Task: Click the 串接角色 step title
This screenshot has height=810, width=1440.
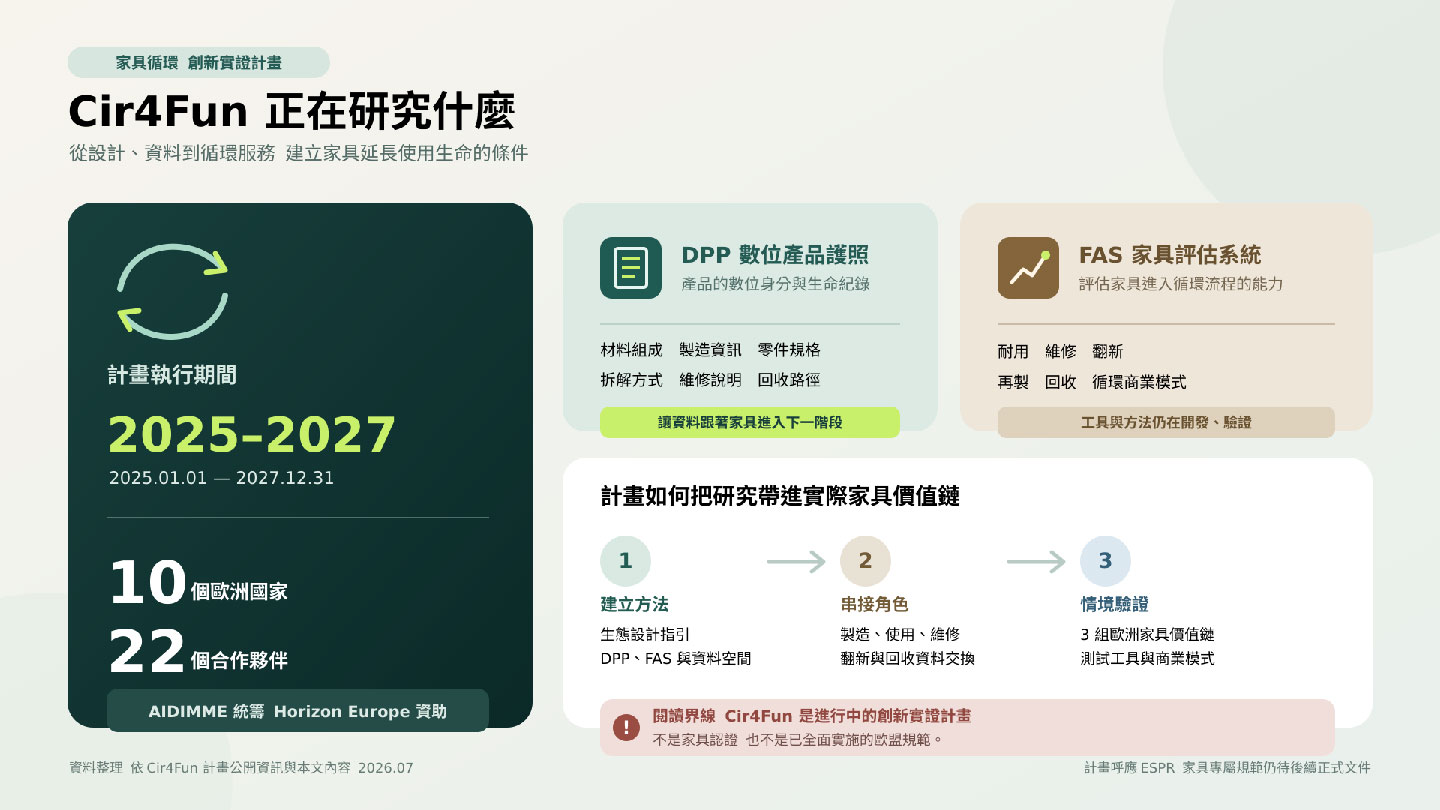Action: [x=874, y=604]
